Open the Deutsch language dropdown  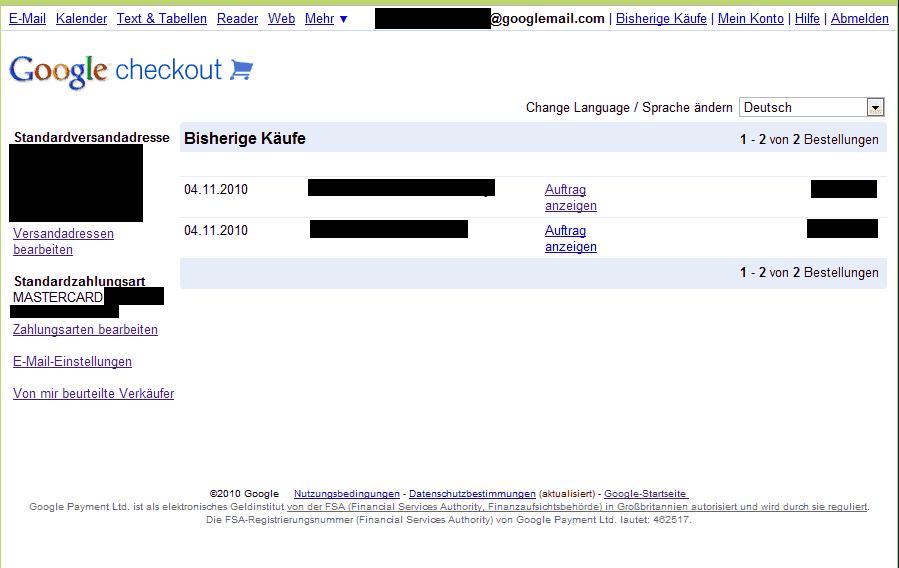(811, 107)
